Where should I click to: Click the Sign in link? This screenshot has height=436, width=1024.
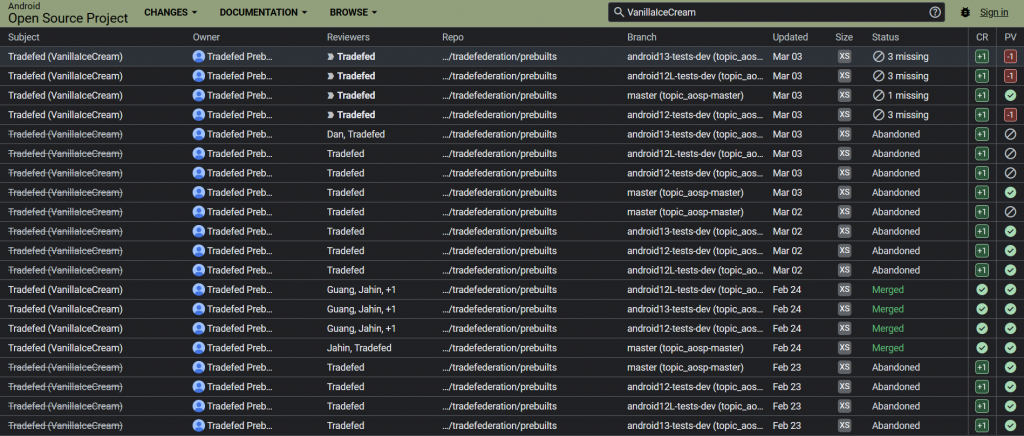[994, 12]
